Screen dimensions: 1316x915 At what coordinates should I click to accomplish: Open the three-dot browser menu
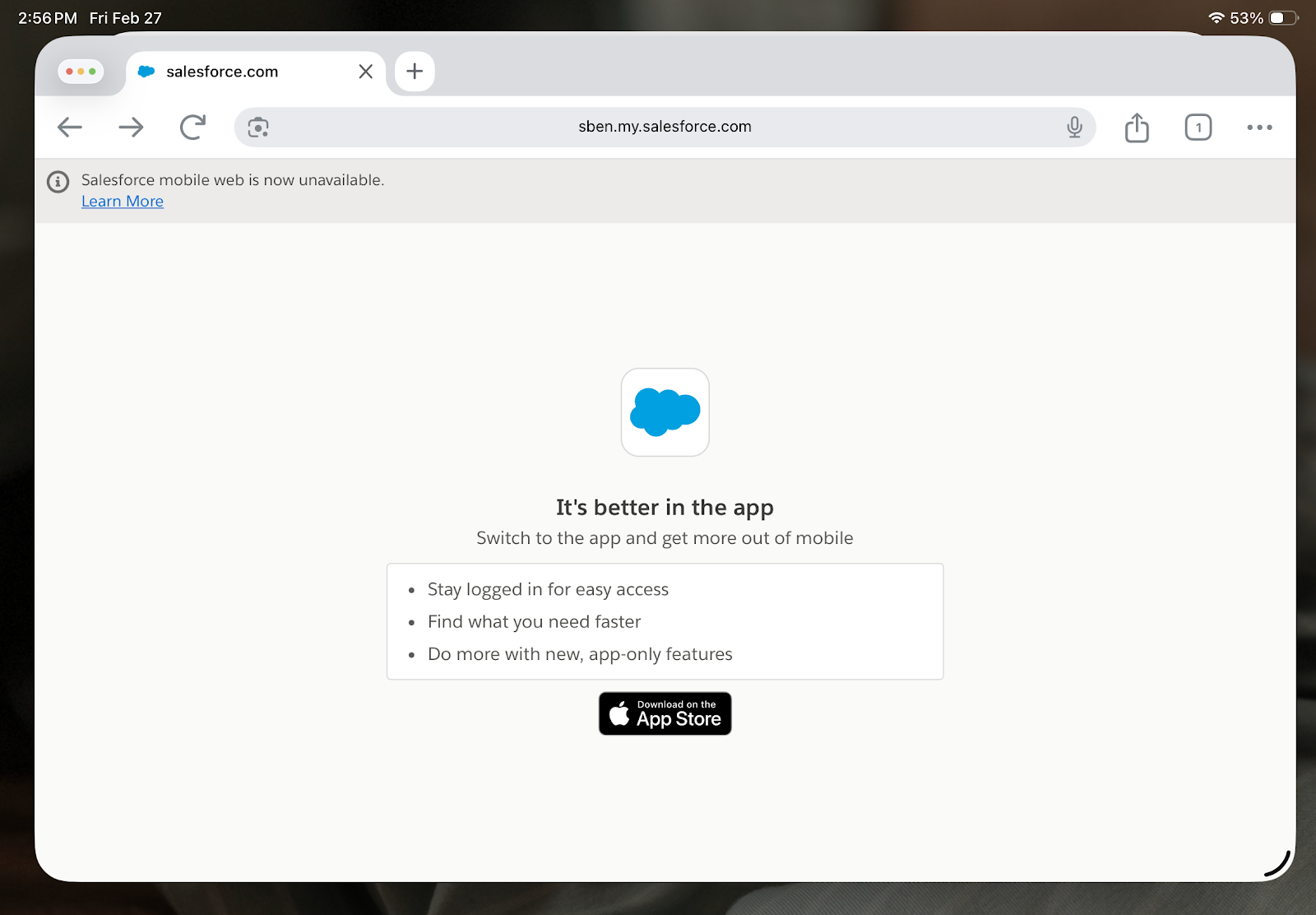coord(1259,128)
